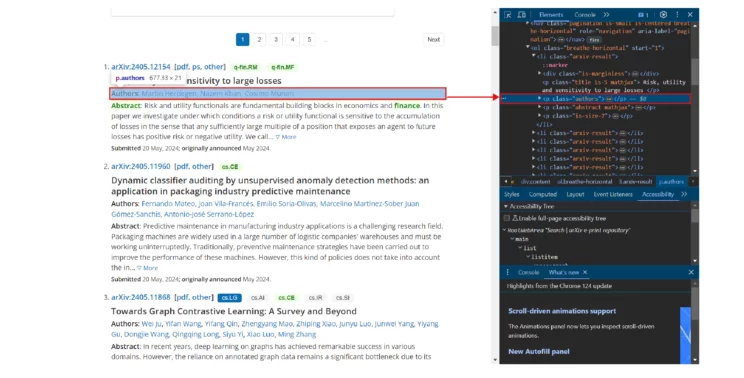Image resolution: width=744 pixels, height=378 pixels.
Task: Select ol.breathe-horizontal breadcrumb
Action: coord(585,182)
